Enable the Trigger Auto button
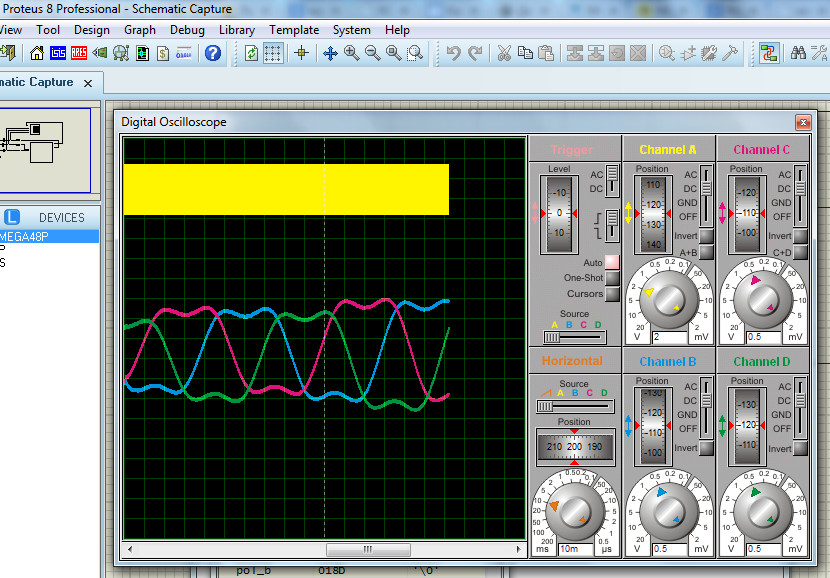 611,262
